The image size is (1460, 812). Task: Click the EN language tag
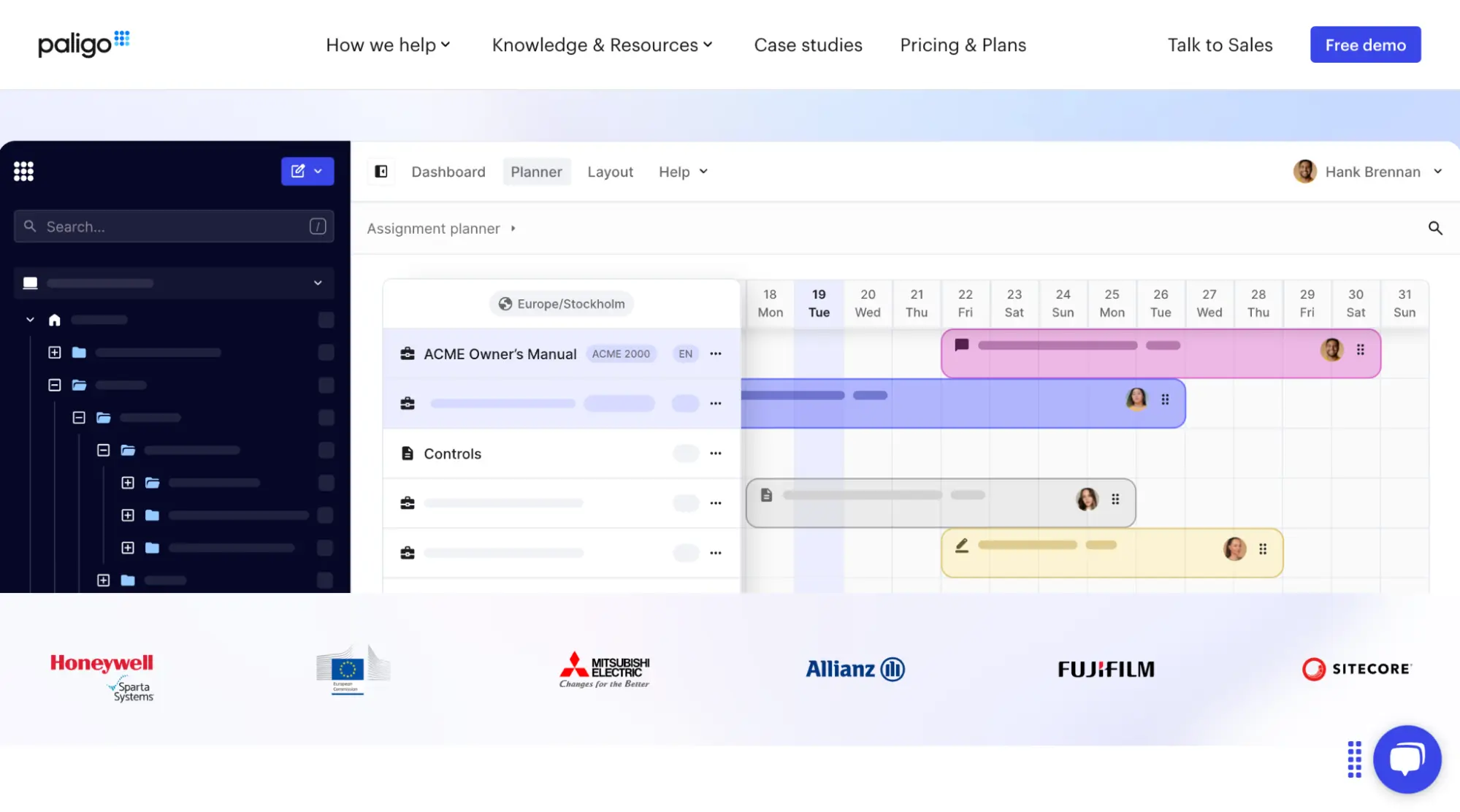coord(685,354)
